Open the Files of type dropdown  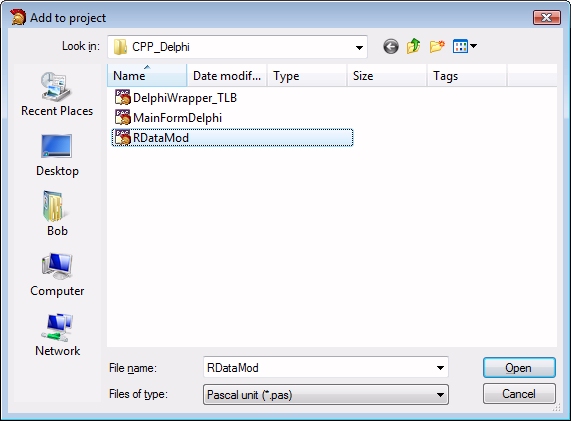(326, 395)
